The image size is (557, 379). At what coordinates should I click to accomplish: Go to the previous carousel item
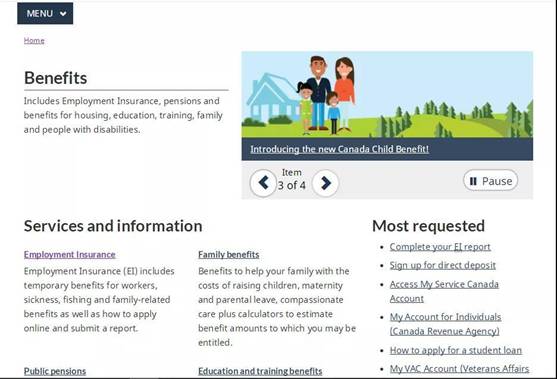(x=263, y=183)
